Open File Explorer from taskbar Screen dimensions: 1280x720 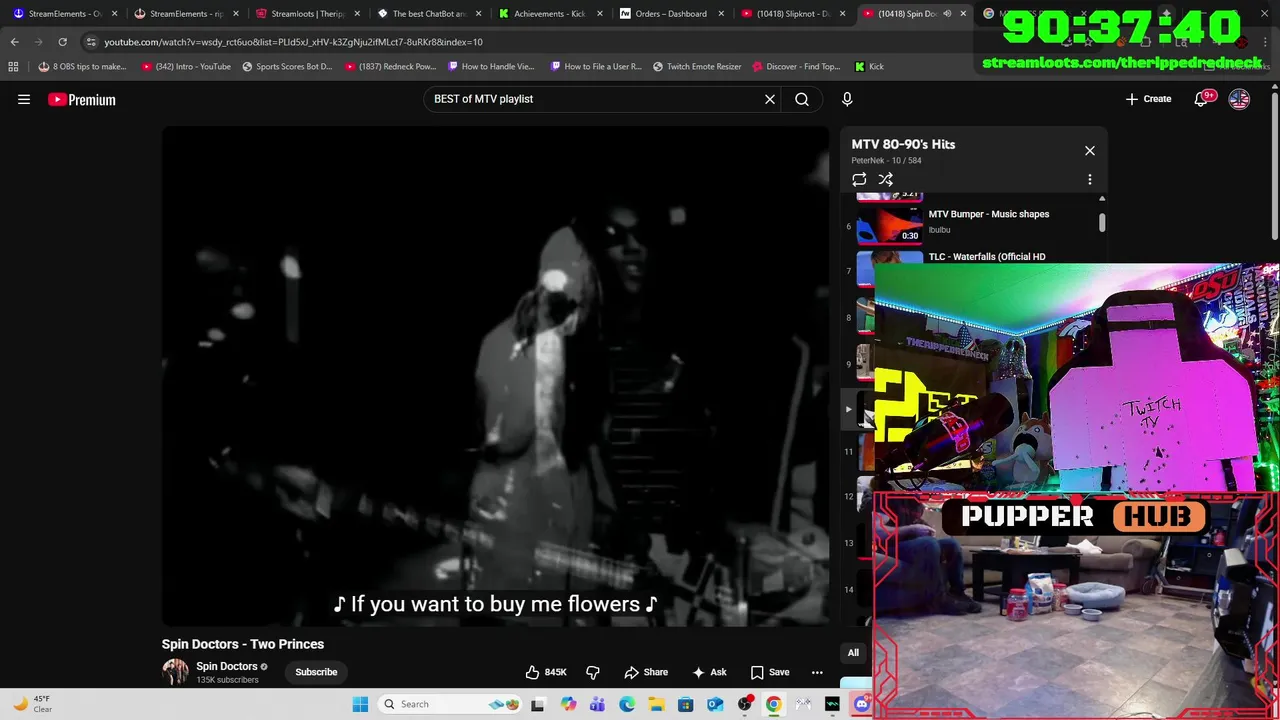pyautogui.click(x=656, y=704)
